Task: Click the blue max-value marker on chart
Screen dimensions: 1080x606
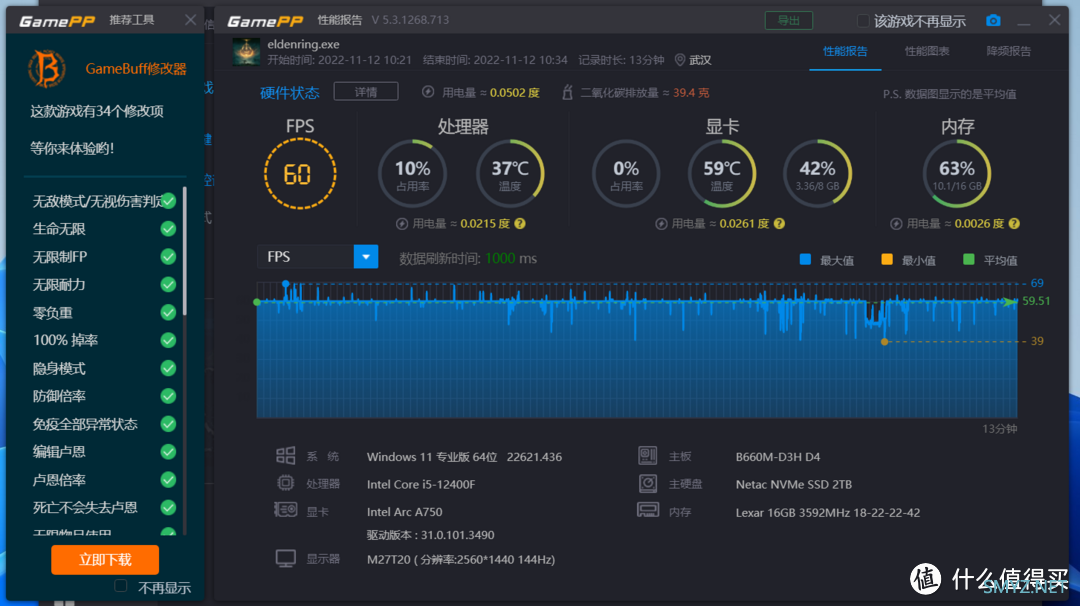Action: point(285,284)
